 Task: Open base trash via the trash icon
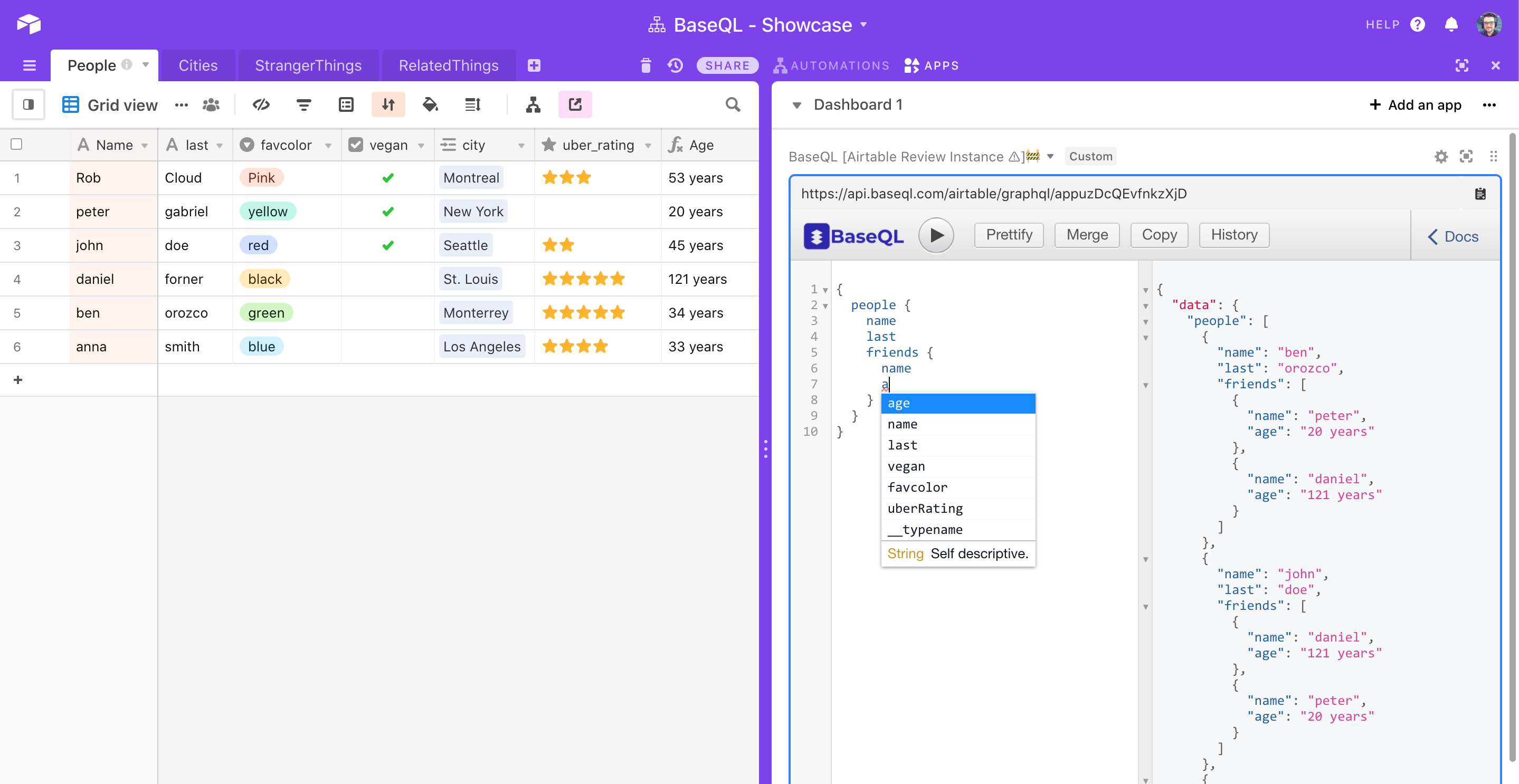click(645, 65)
